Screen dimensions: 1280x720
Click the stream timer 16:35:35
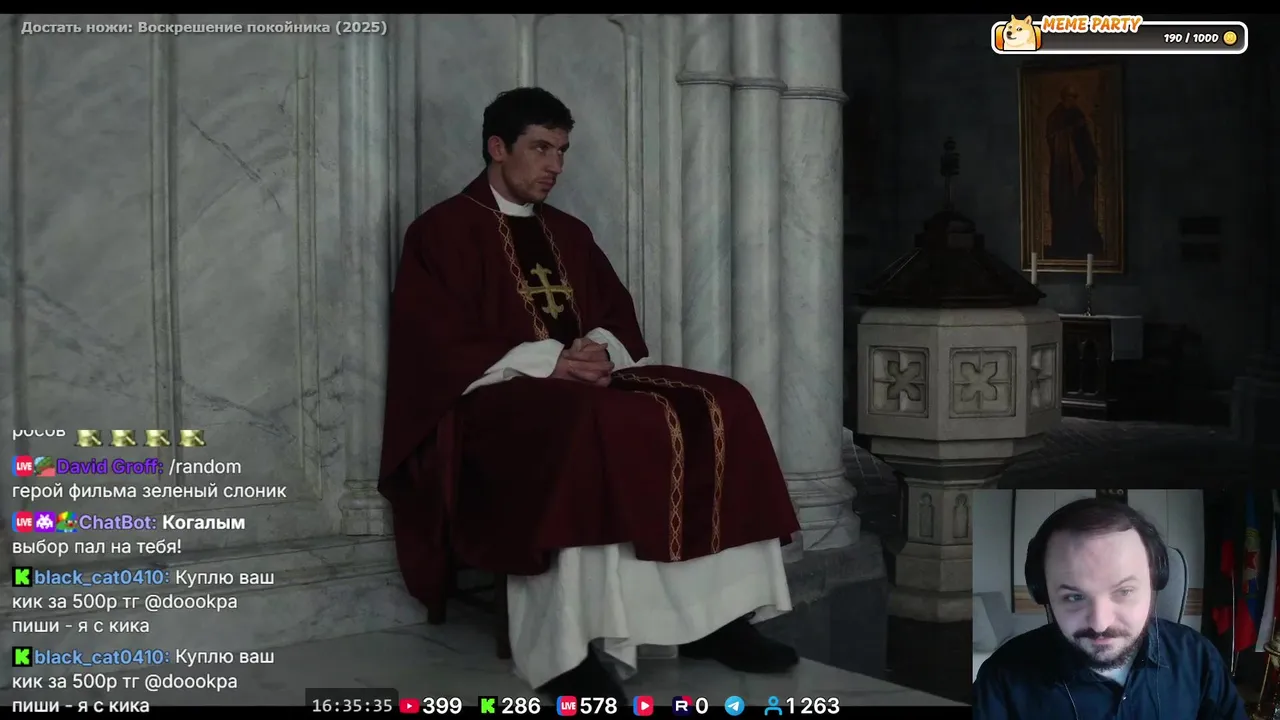click(352, 706)
